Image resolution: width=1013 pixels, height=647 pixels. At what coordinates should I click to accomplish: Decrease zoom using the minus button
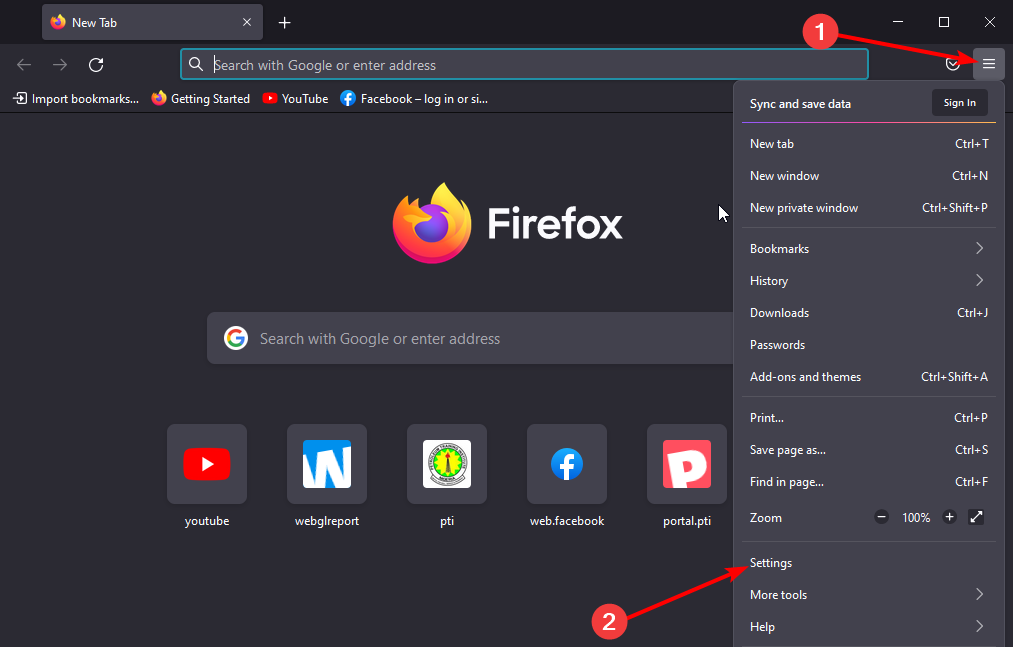click(881, 517)
